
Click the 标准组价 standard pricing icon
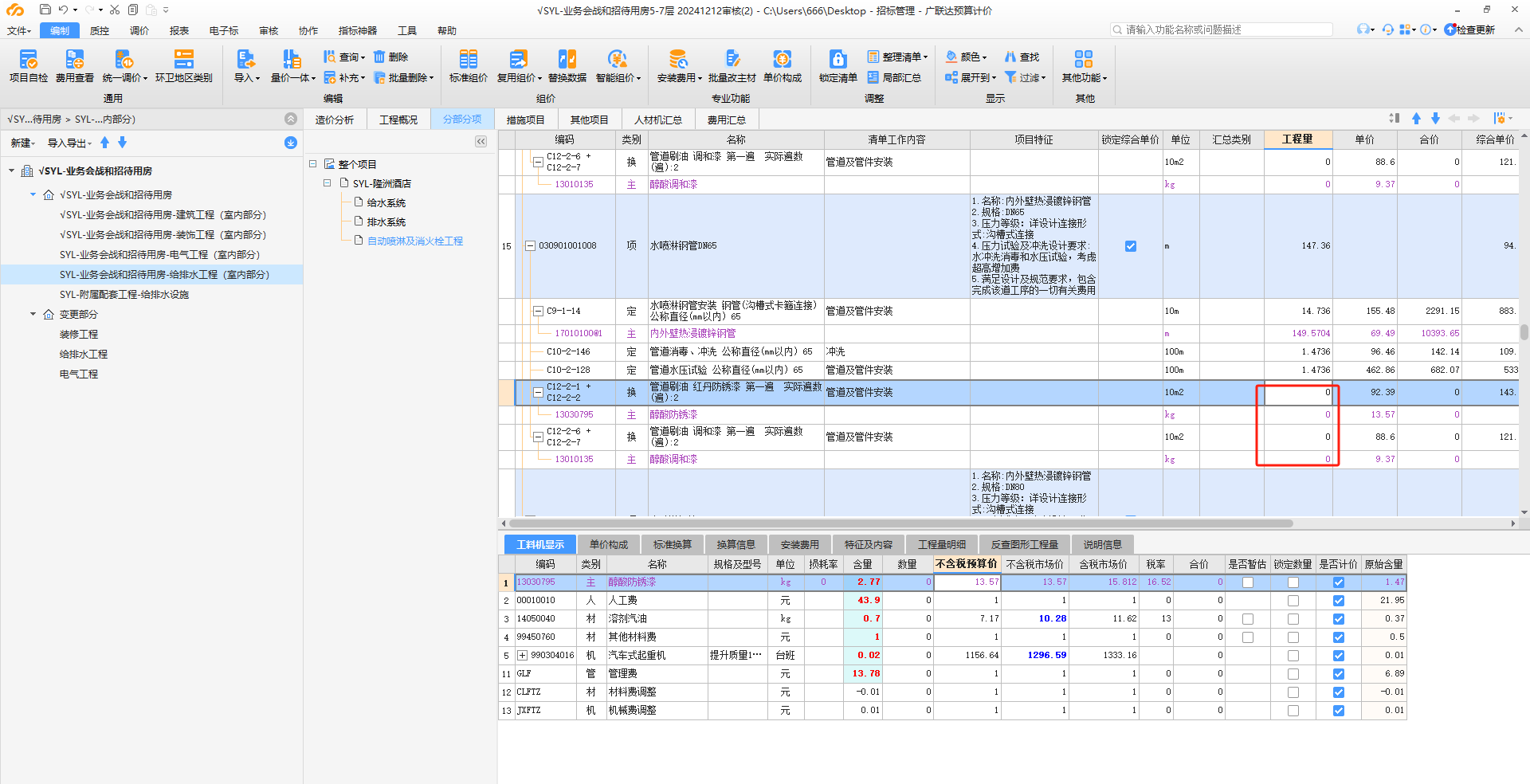[469, 59]
